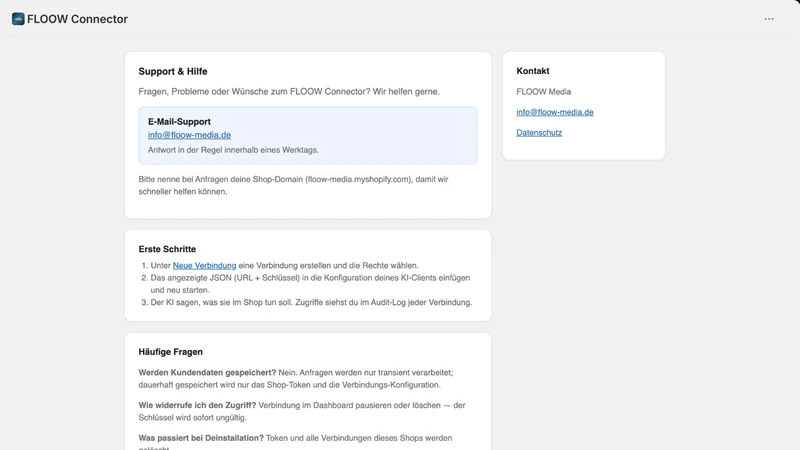Open info@floow-media.de link in Kontakt card
This screenshot has height=450, width=800.
click(x=555, y=112)
